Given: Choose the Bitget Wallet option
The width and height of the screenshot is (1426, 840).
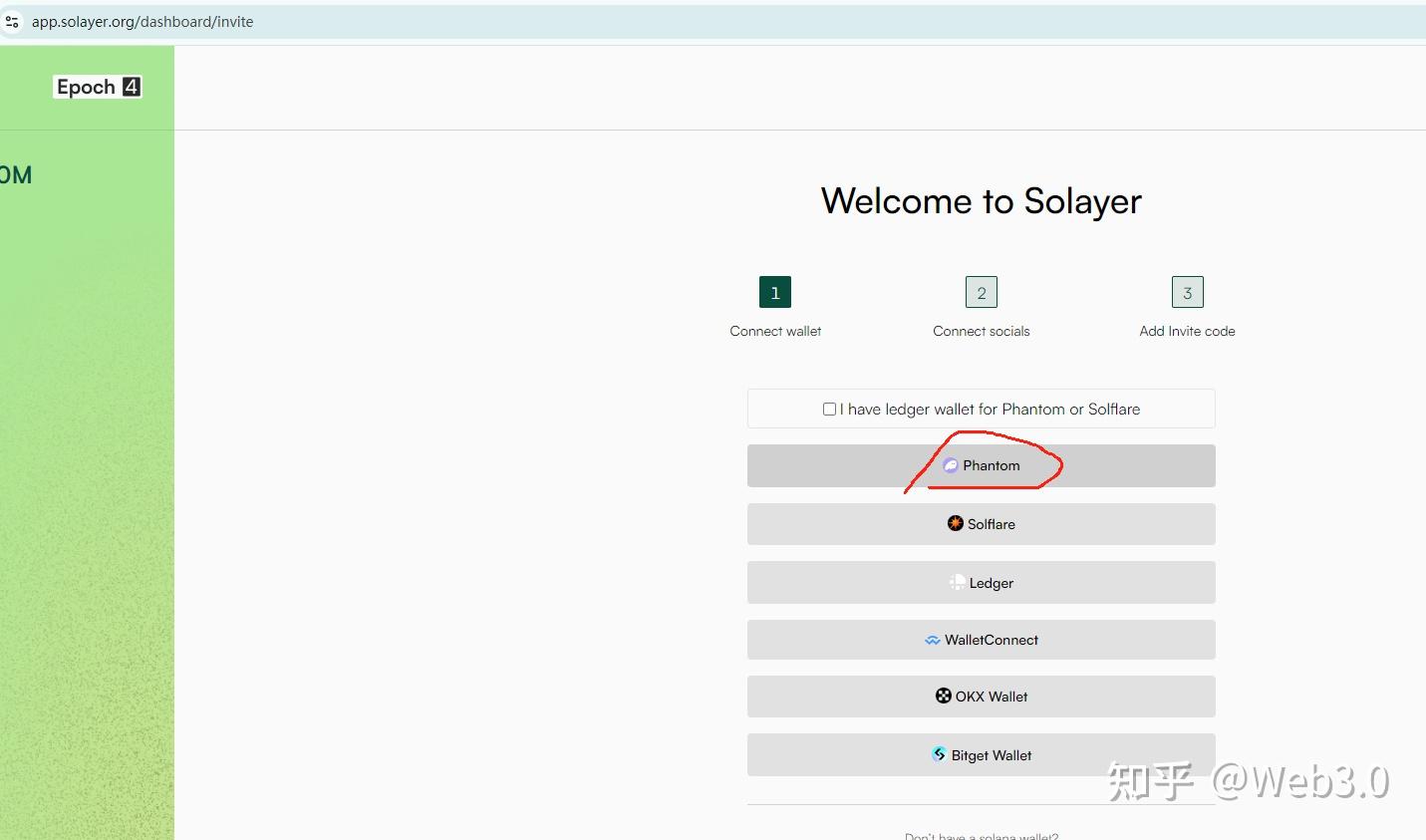Looking at the screenshot, I should tap(981, 754).
